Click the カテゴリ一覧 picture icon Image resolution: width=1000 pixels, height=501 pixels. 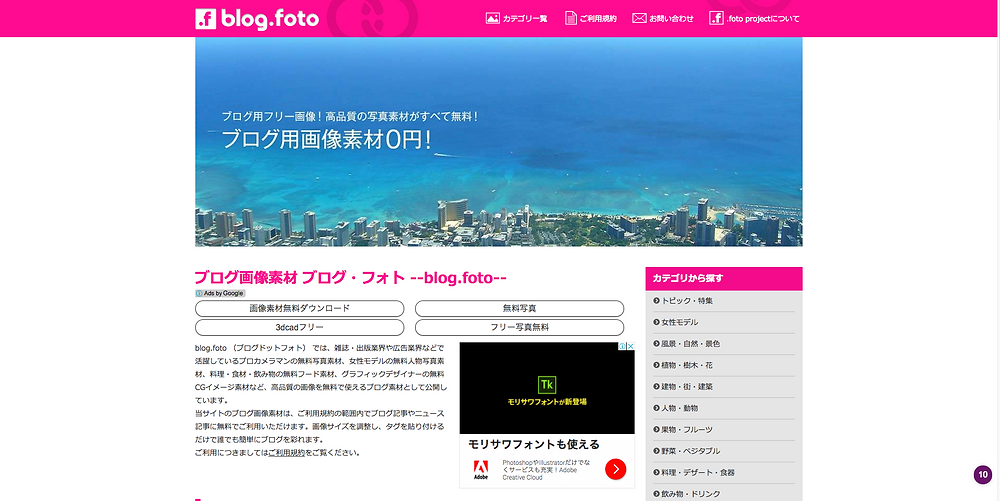492,18
